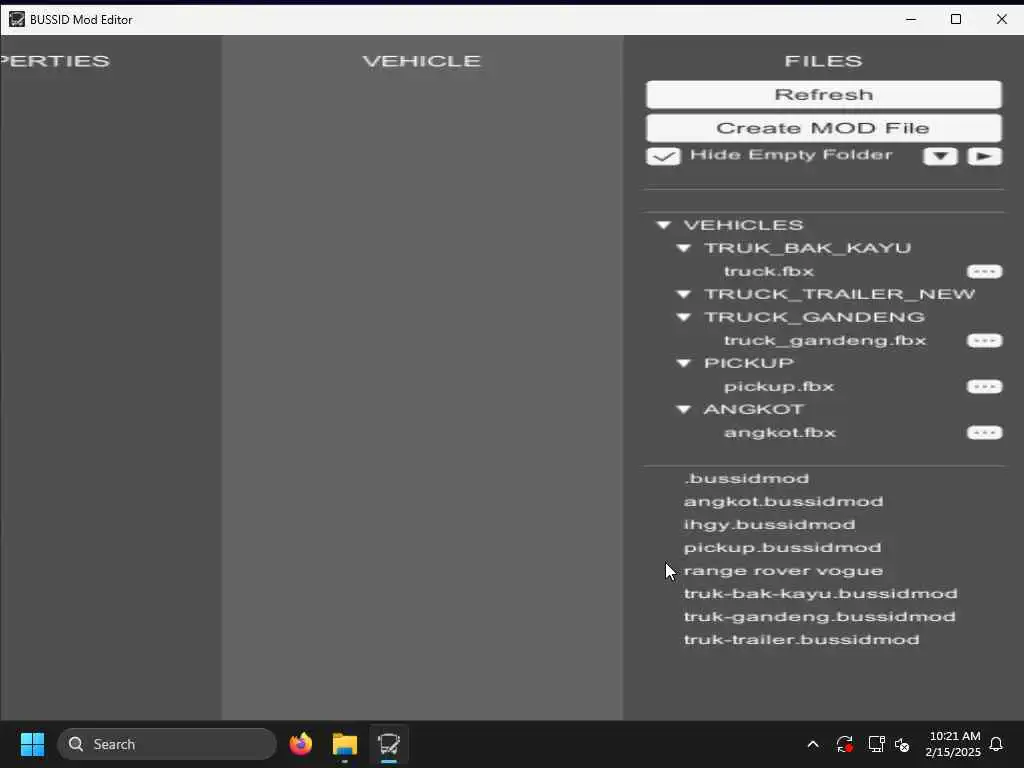Click the muted volume tray icon
Screen dimensions: 1024x768
pos(902,744)
